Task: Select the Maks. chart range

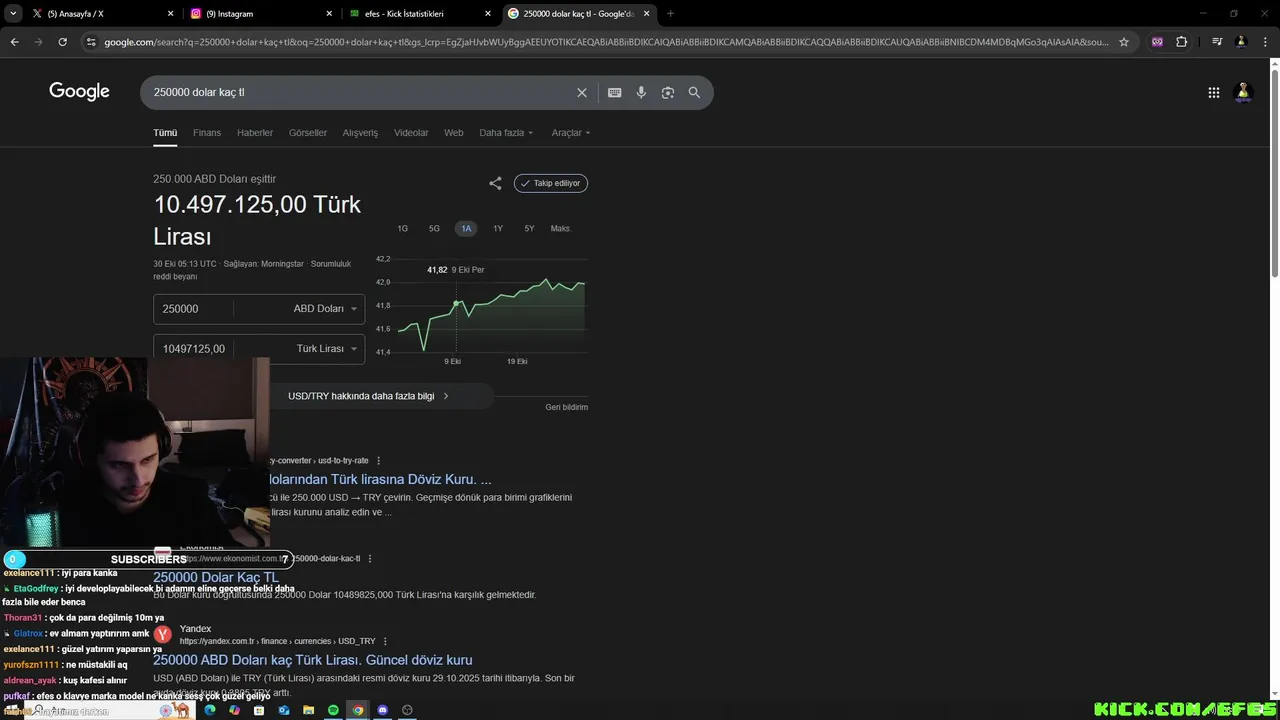Action: [561, 228]
